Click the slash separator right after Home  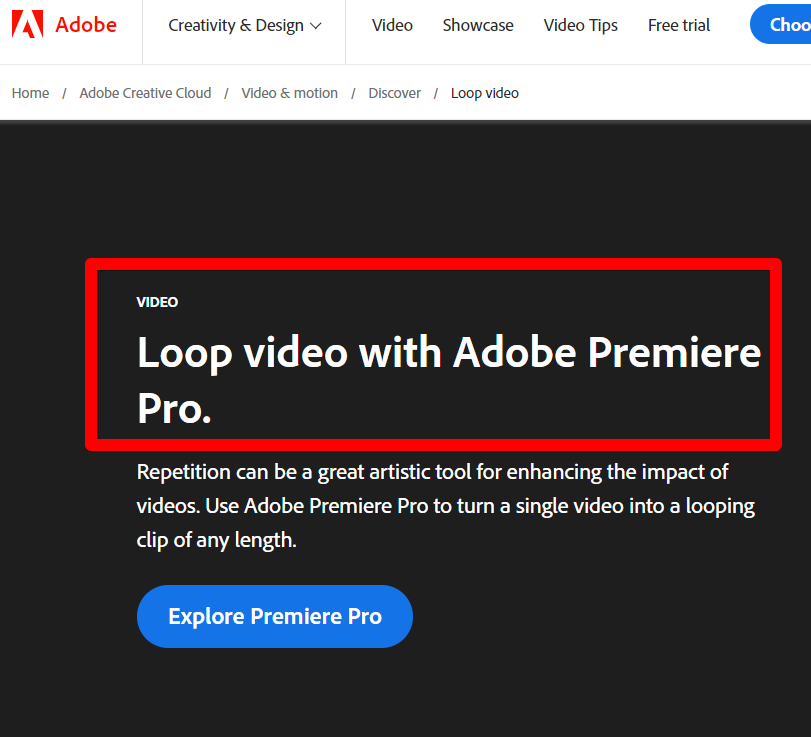[x=64, y=93]
